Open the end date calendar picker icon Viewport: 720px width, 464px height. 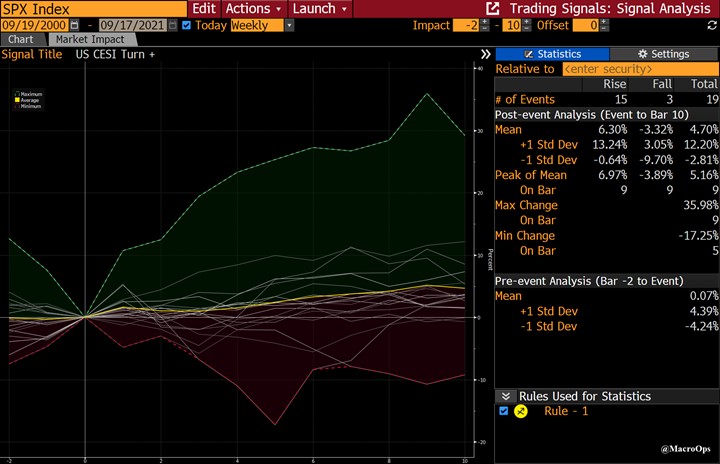(172, 25)
